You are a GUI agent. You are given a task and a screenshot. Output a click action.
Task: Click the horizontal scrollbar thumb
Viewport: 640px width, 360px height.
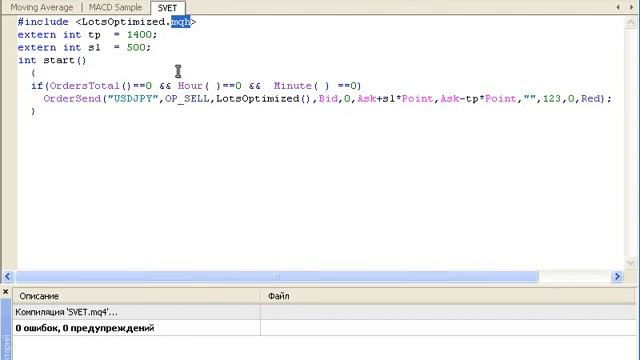point(277,277)
